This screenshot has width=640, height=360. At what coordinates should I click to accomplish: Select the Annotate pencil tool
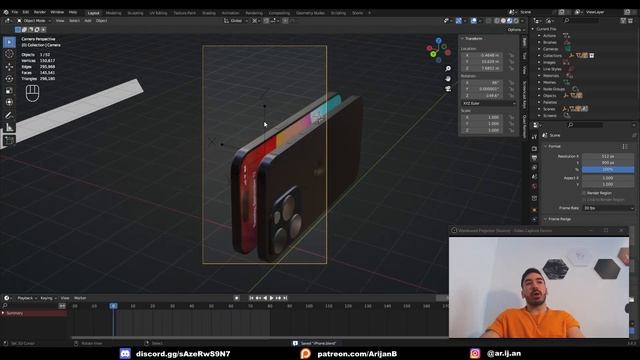coord(9,116)
